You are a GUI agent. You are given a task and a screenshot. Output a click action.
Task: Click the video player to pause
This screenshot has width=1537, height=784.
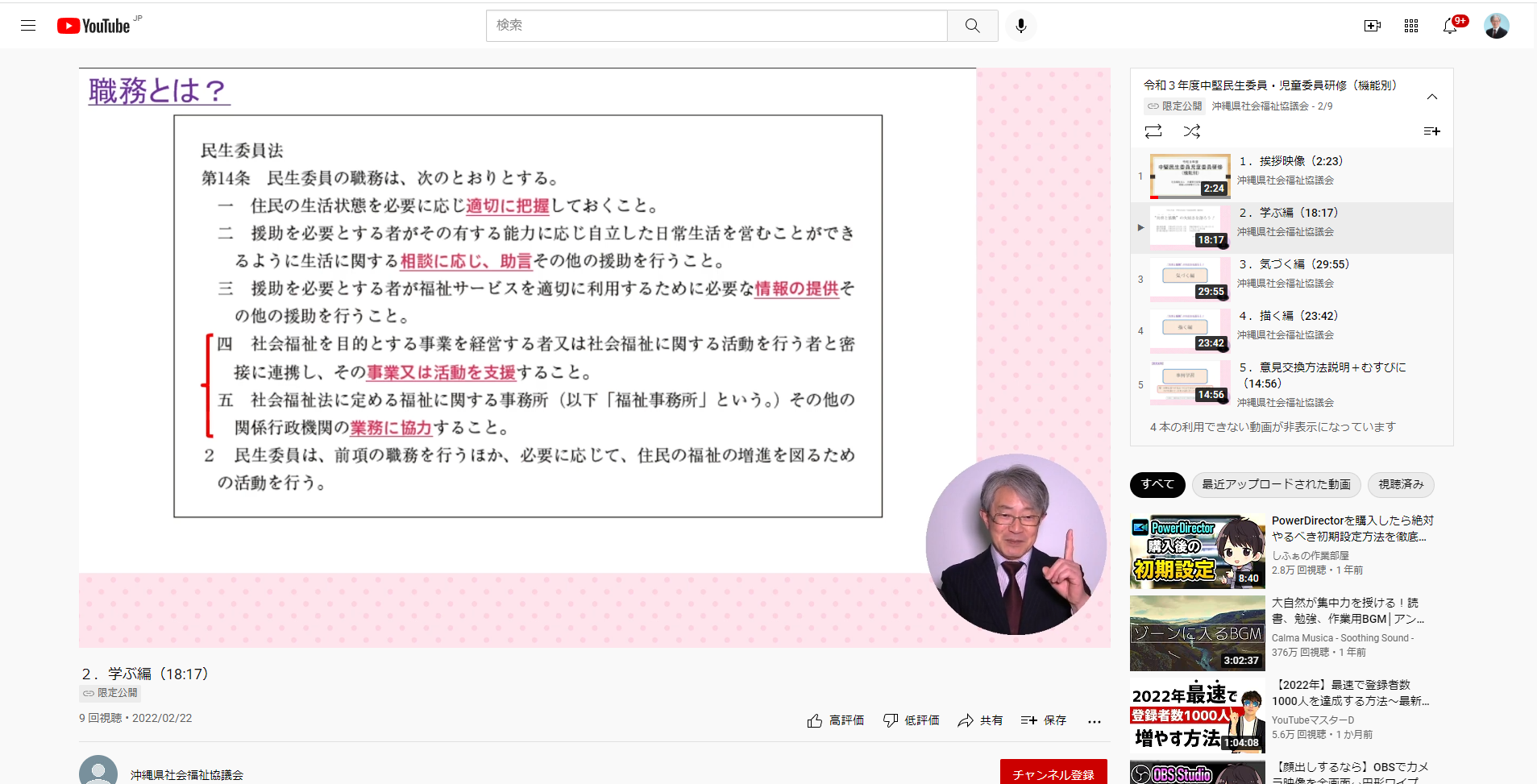(x=595, y=358)
